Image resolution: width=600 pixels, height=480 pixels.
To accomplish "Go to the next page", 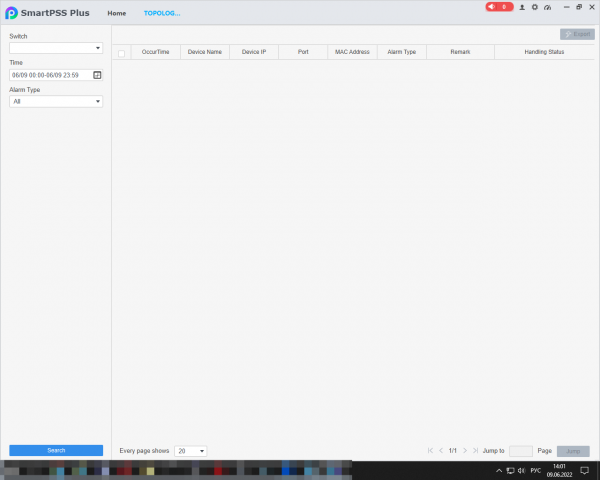I will (465, 451).
